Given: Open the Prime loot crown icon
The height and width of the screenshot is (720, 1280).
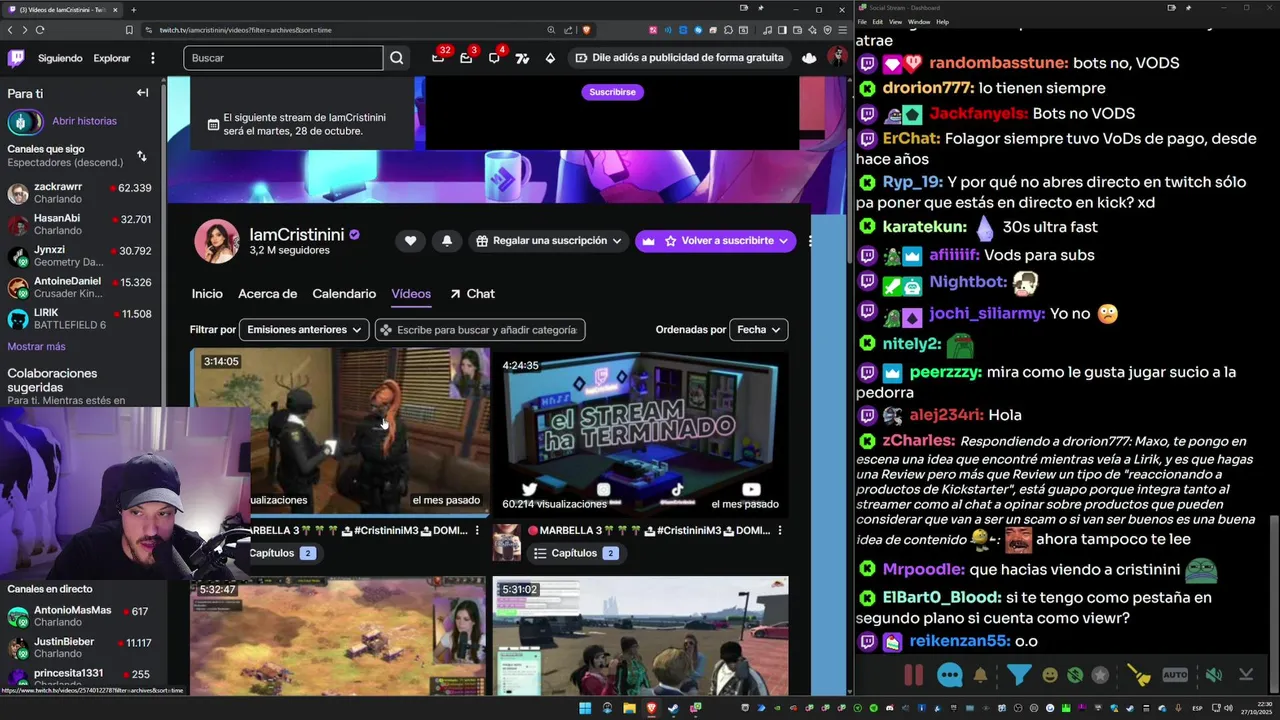Looking at the screenshot, I should [x=809, y=58].
